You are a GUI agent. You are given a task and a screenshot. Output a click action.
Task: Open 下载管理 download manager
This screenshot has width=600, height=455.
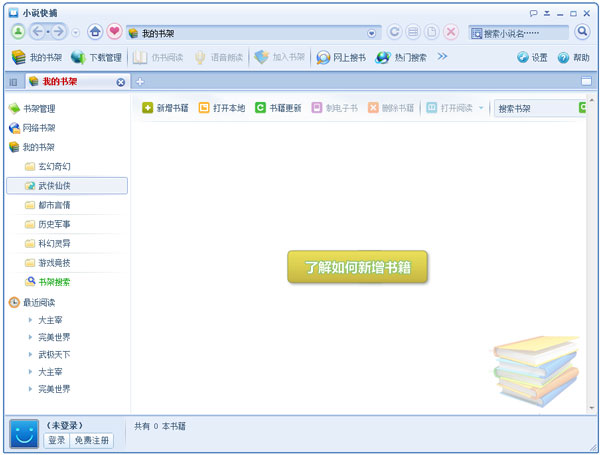coord(96,58)
